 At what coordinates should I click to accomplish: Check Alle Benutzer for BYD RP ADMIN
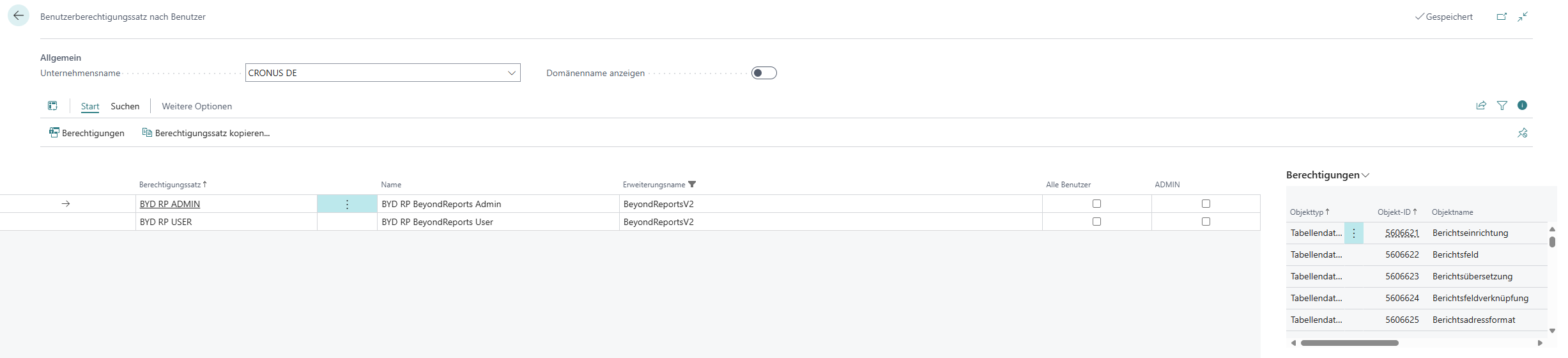pos(1096,204)
